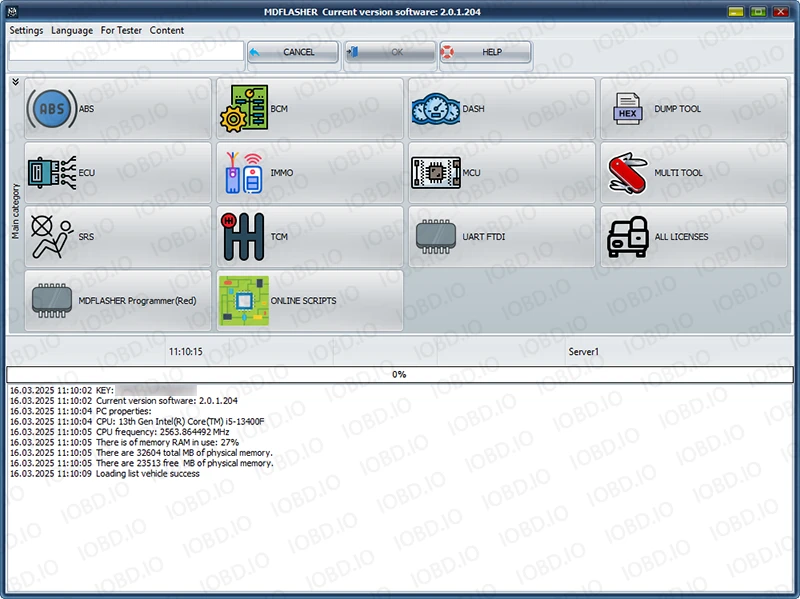Minimize the MDFLASHER window
Image resolution: width=800 pixels, height=599 pixels.
pyautogui.click(x=735, y=11)
